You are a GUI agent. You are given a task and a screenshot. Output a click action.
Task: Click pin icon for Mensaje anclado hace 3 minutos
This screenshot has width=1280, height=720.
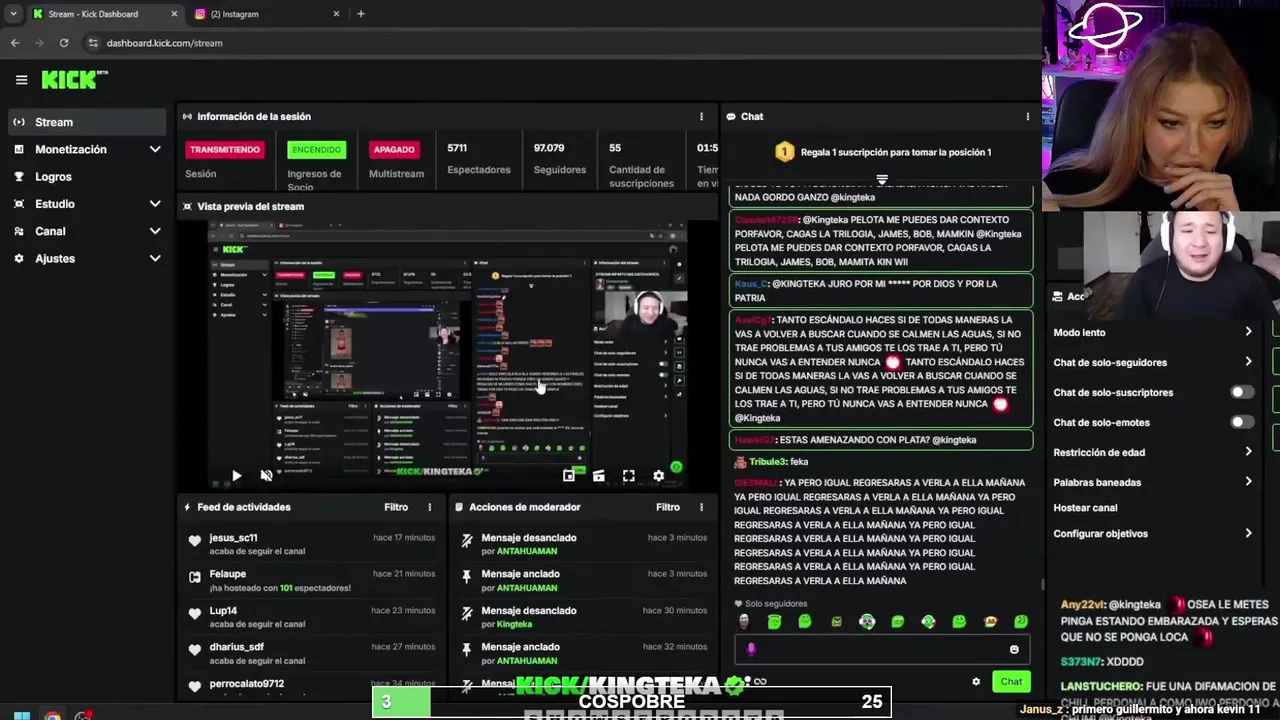pos(466,577)
